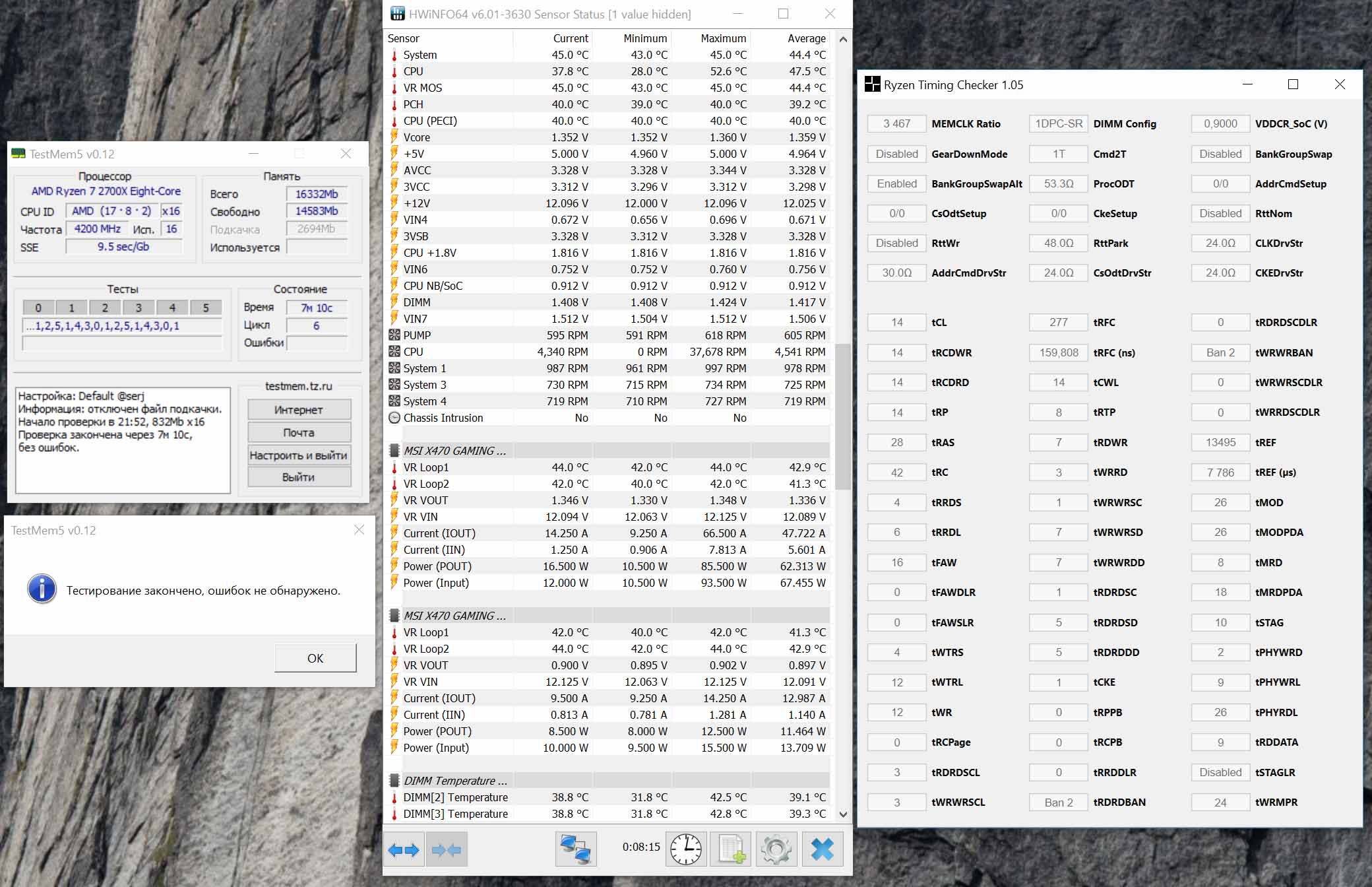Viewport: 1372px width, 887px height.
Task: Click the expand columns arrows icon in HWiNFO
Action: point(404,849)
